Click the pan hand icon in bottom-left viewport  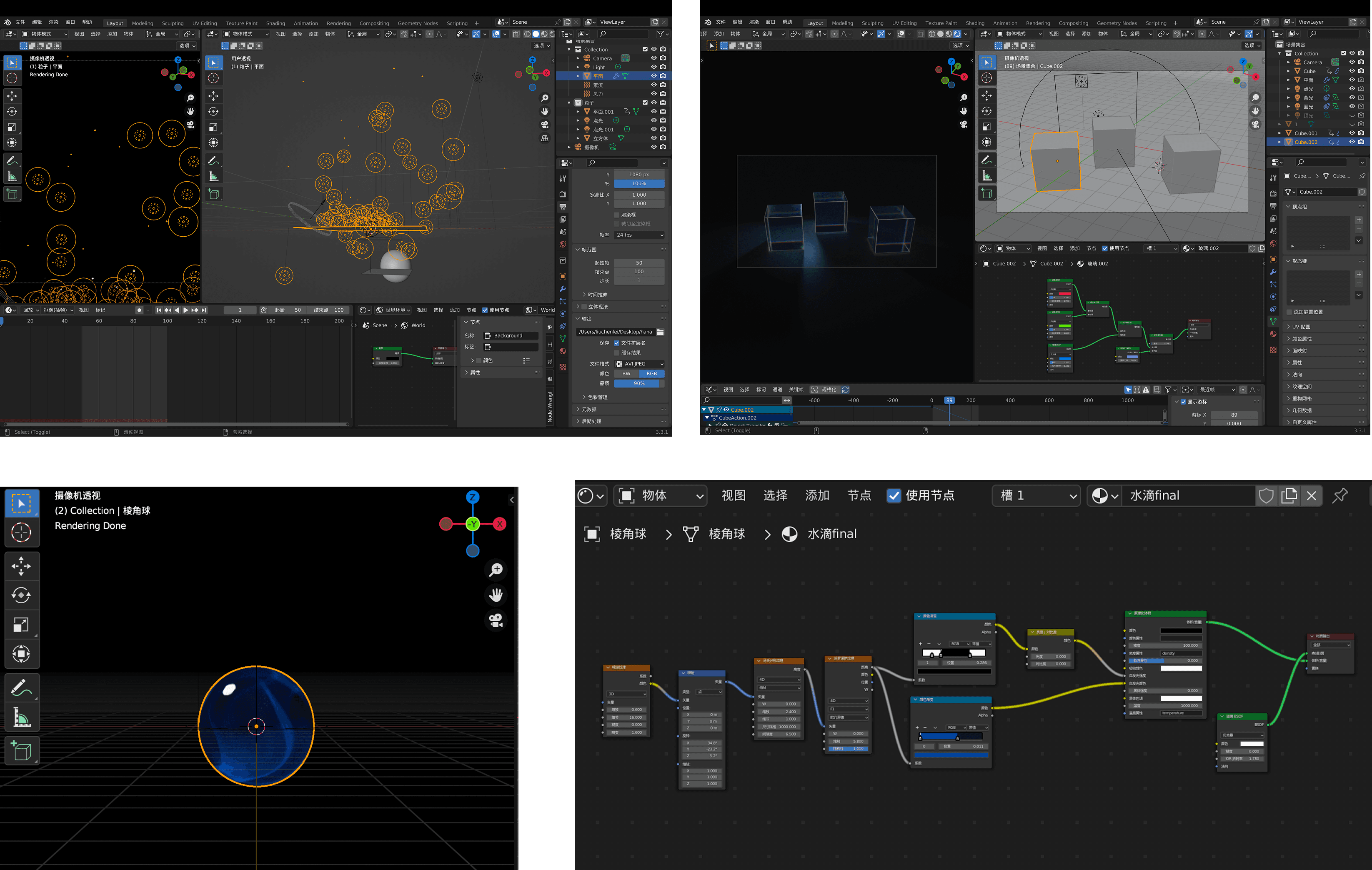pyautogui.click(x=496, y=595)
